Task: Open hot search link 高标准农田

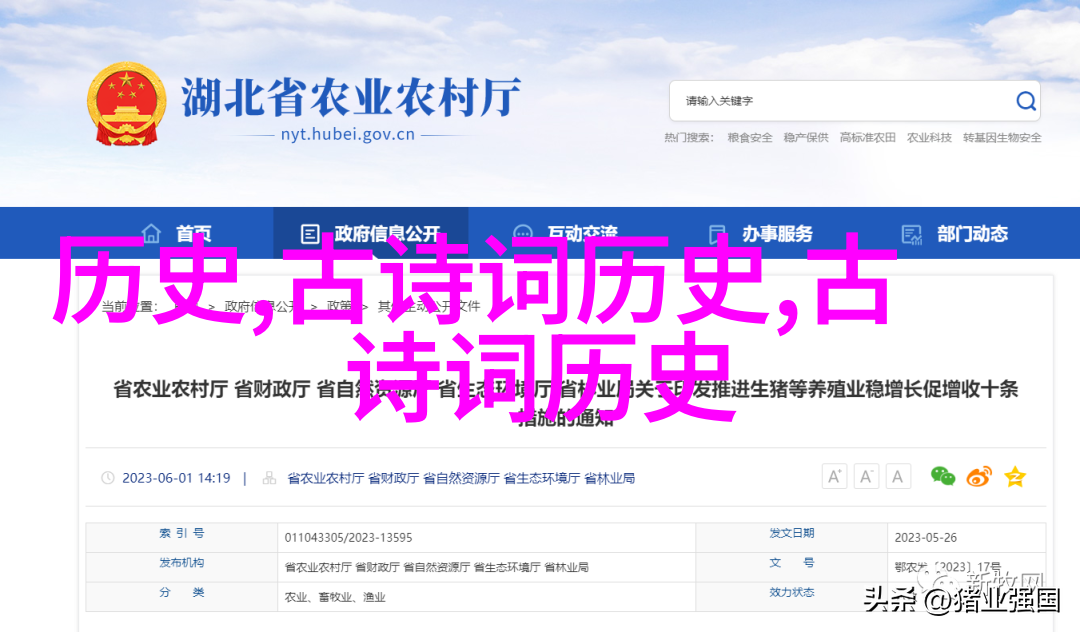Action: pyautogui.click(x=868, y=138)
